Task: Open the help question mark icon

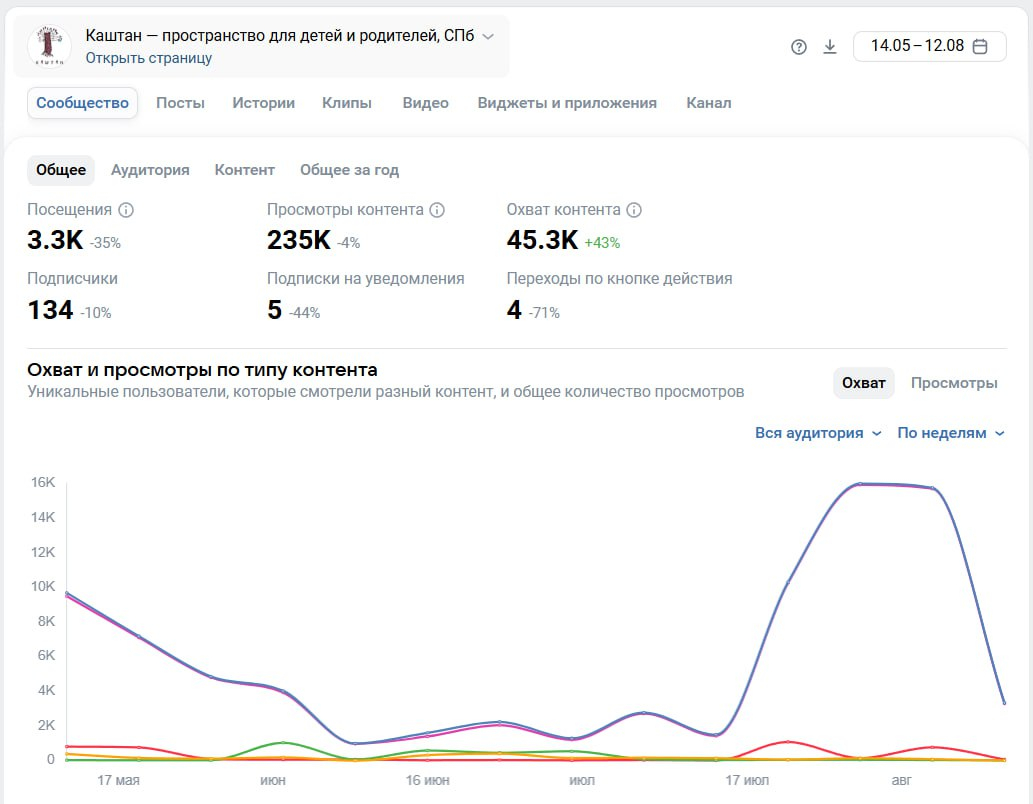Action: click(798, 47)
